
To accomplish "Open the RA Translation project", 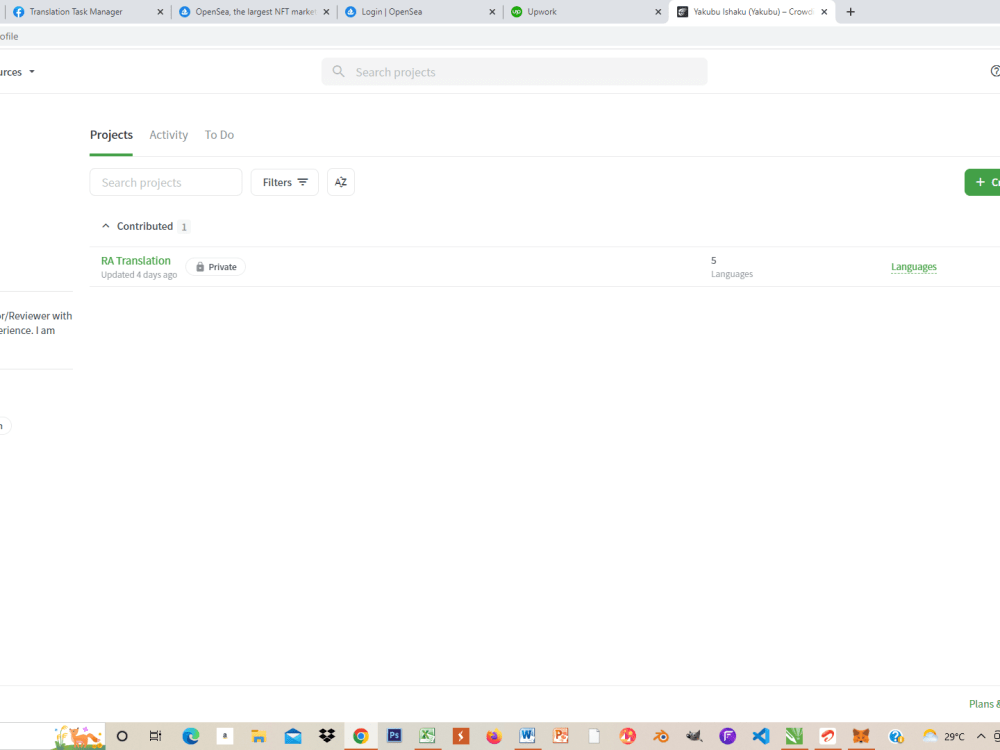I will [136, 260].
